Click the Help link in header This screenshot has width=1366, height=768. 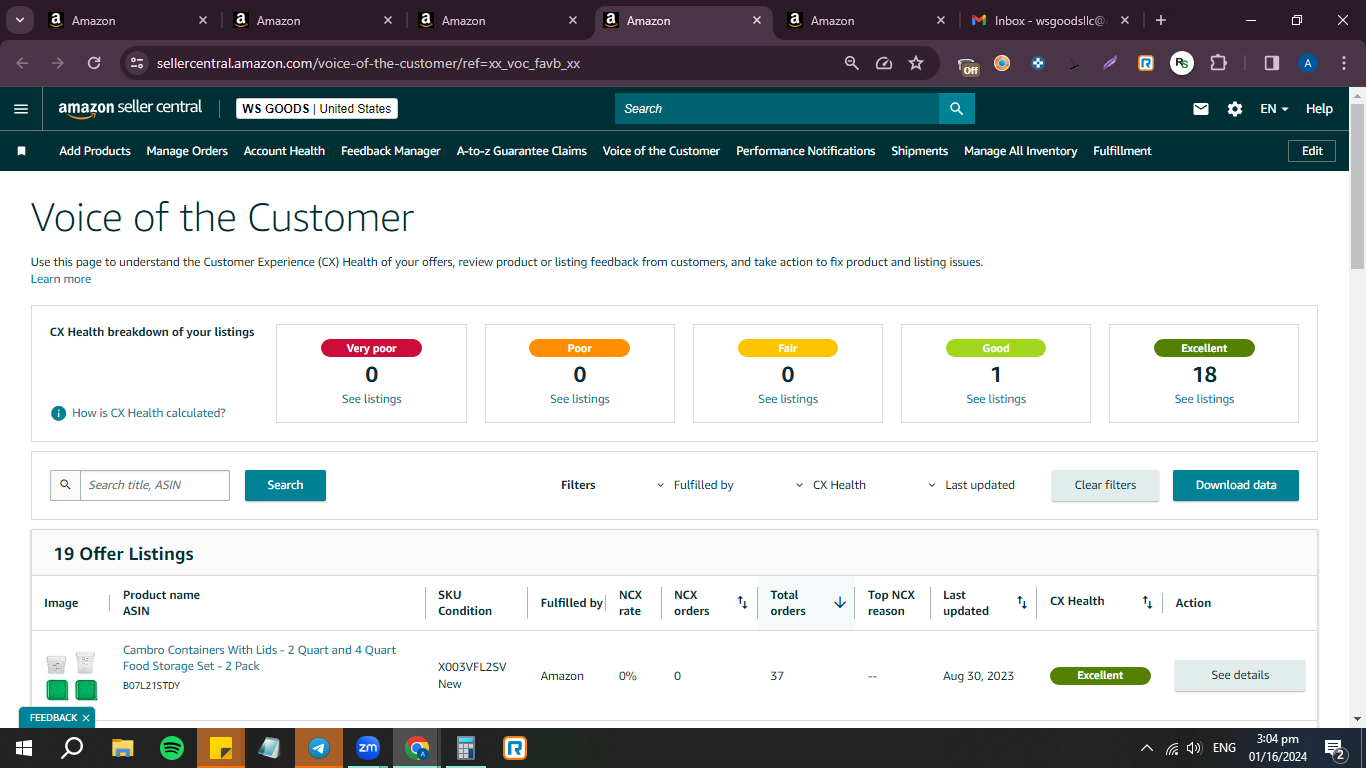click(x=1319, y=109)
